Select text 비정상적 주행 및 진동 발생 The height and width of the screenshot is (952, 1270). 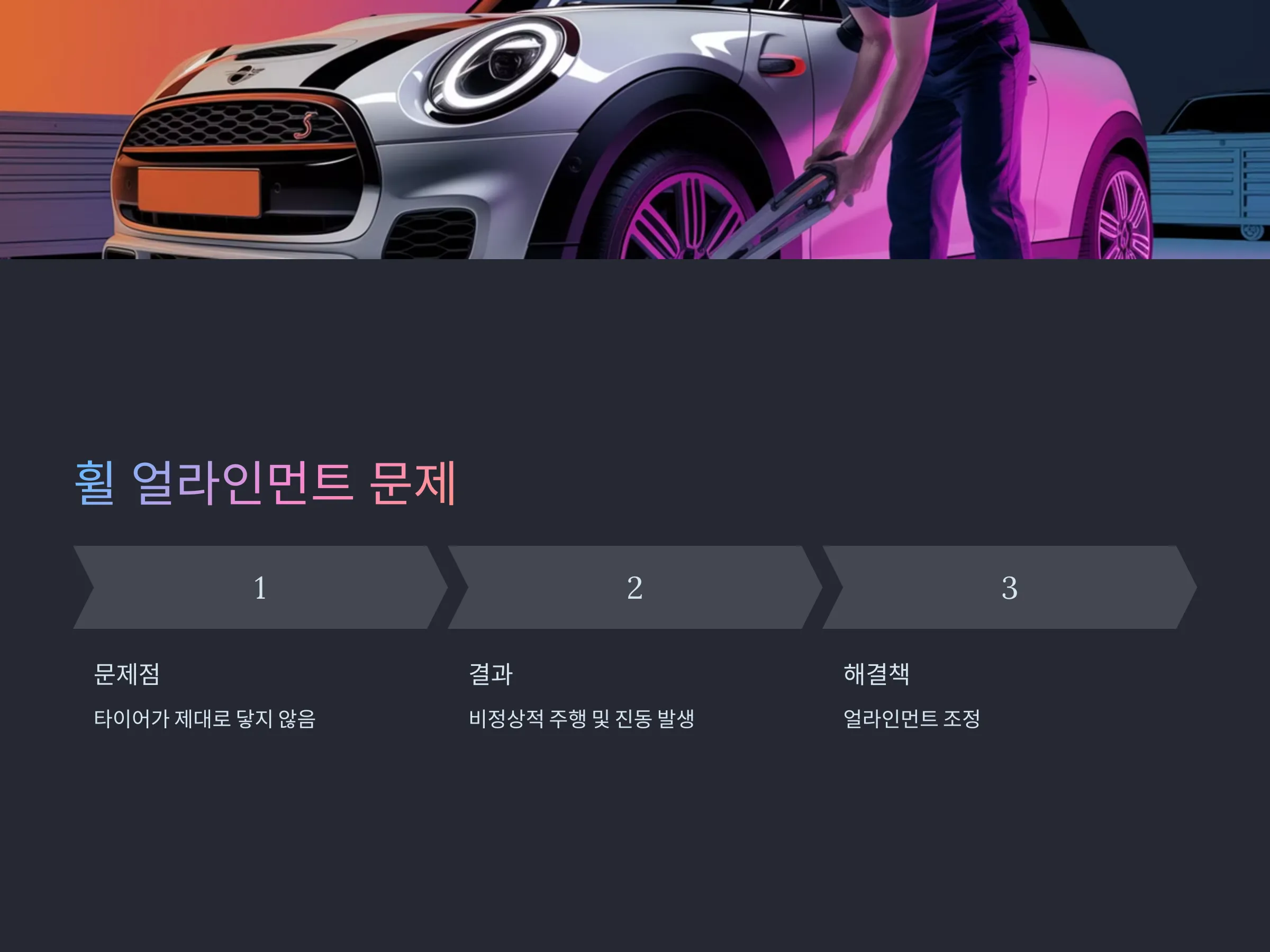click(582, 718)
